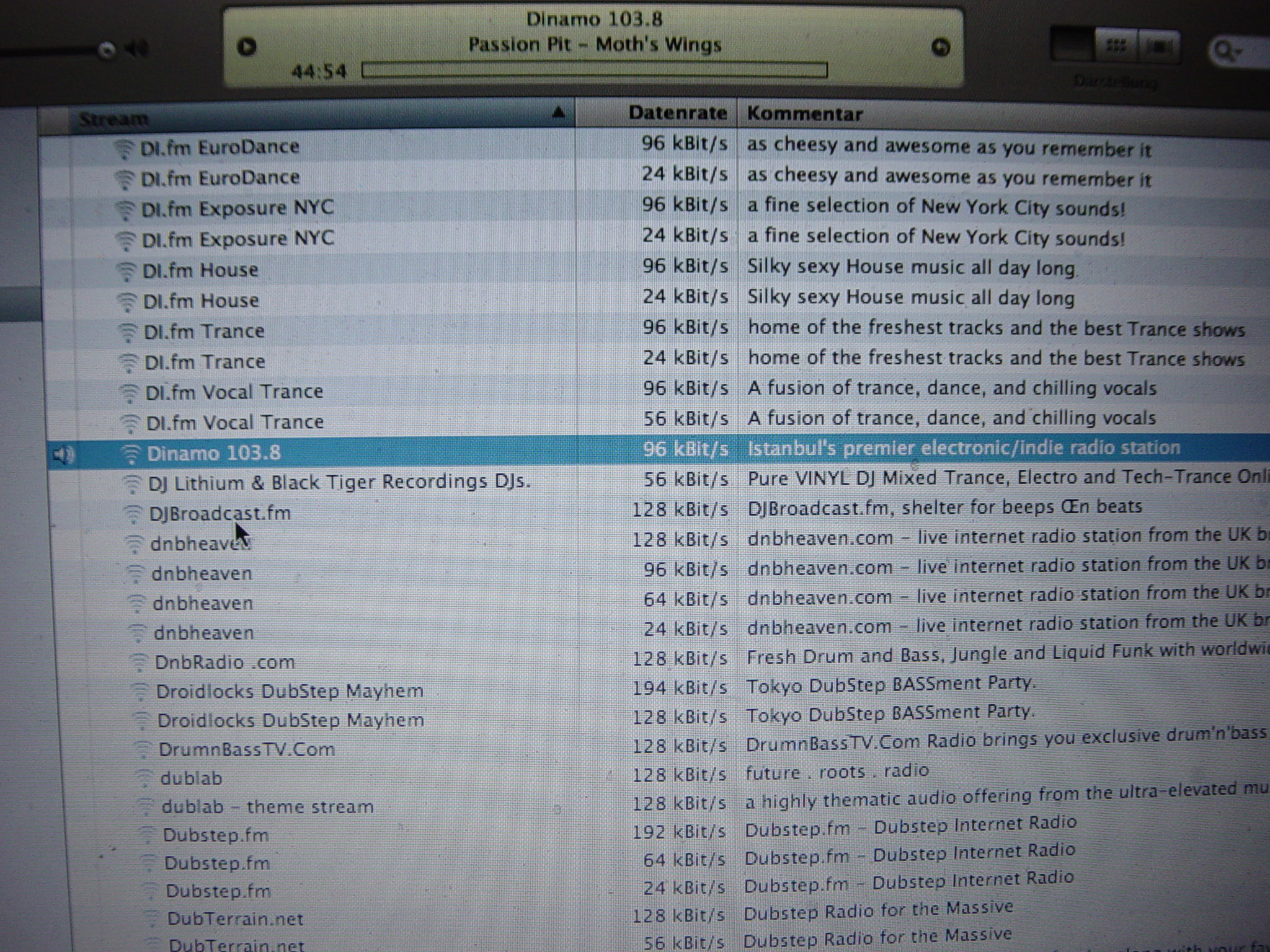Image resolution: width=1270 pixels, height=952 pixels.
Task: Switch to grid view
Action: 1116,46
